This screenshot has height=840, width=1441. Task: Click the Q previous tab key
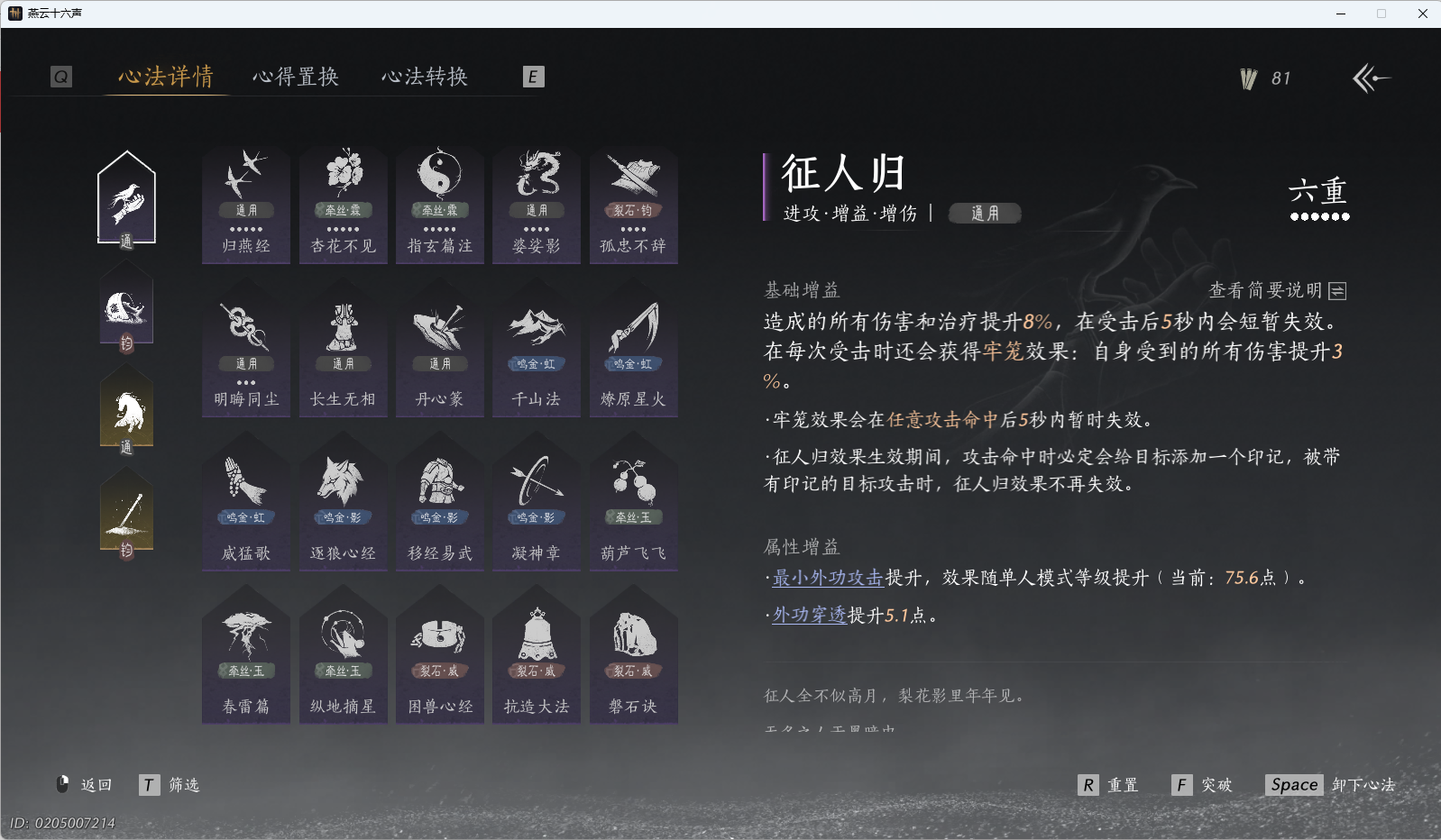coord(60,77)
